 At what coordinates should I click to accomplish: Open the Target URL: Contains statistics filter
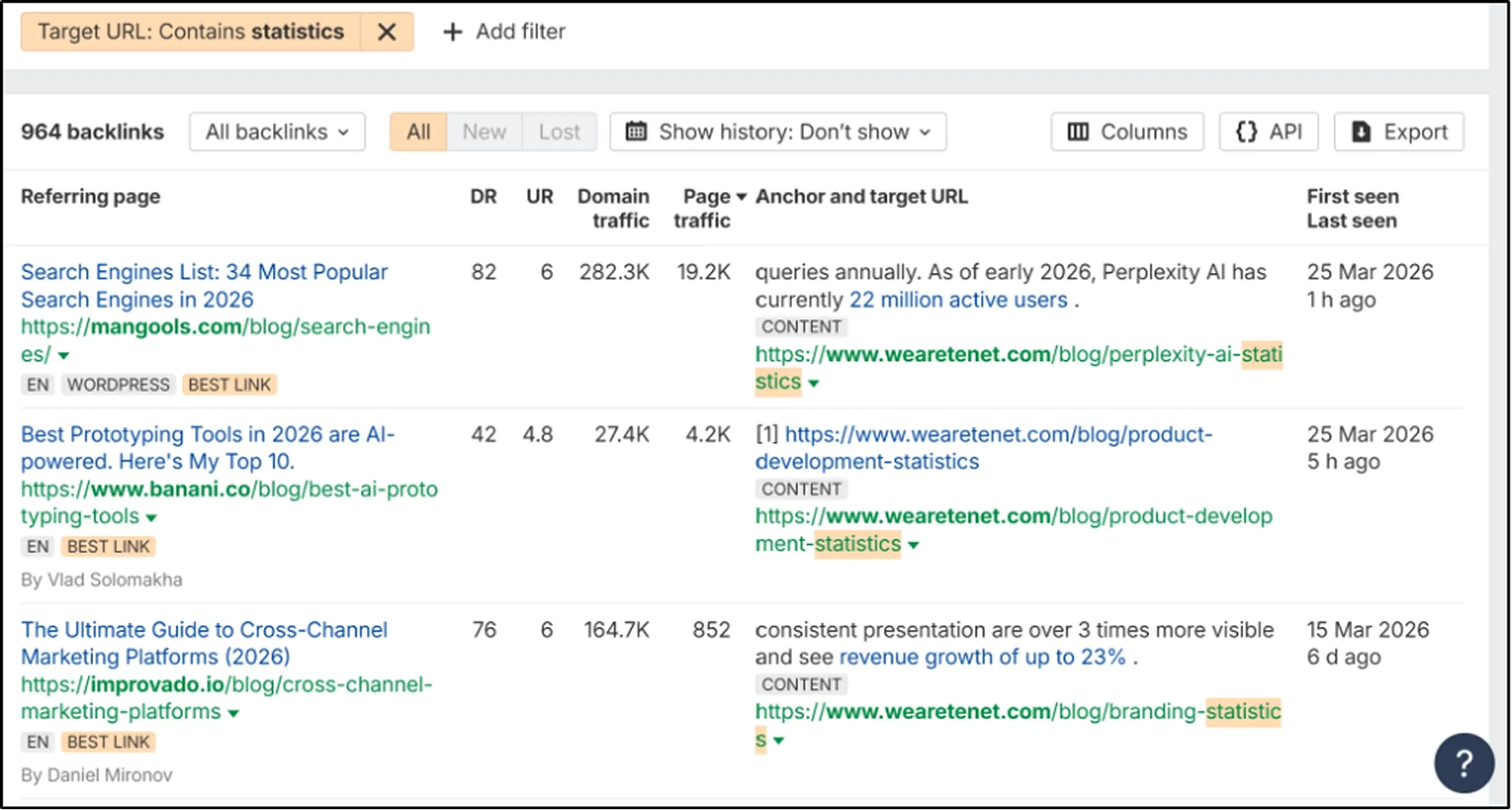point(191,32)
